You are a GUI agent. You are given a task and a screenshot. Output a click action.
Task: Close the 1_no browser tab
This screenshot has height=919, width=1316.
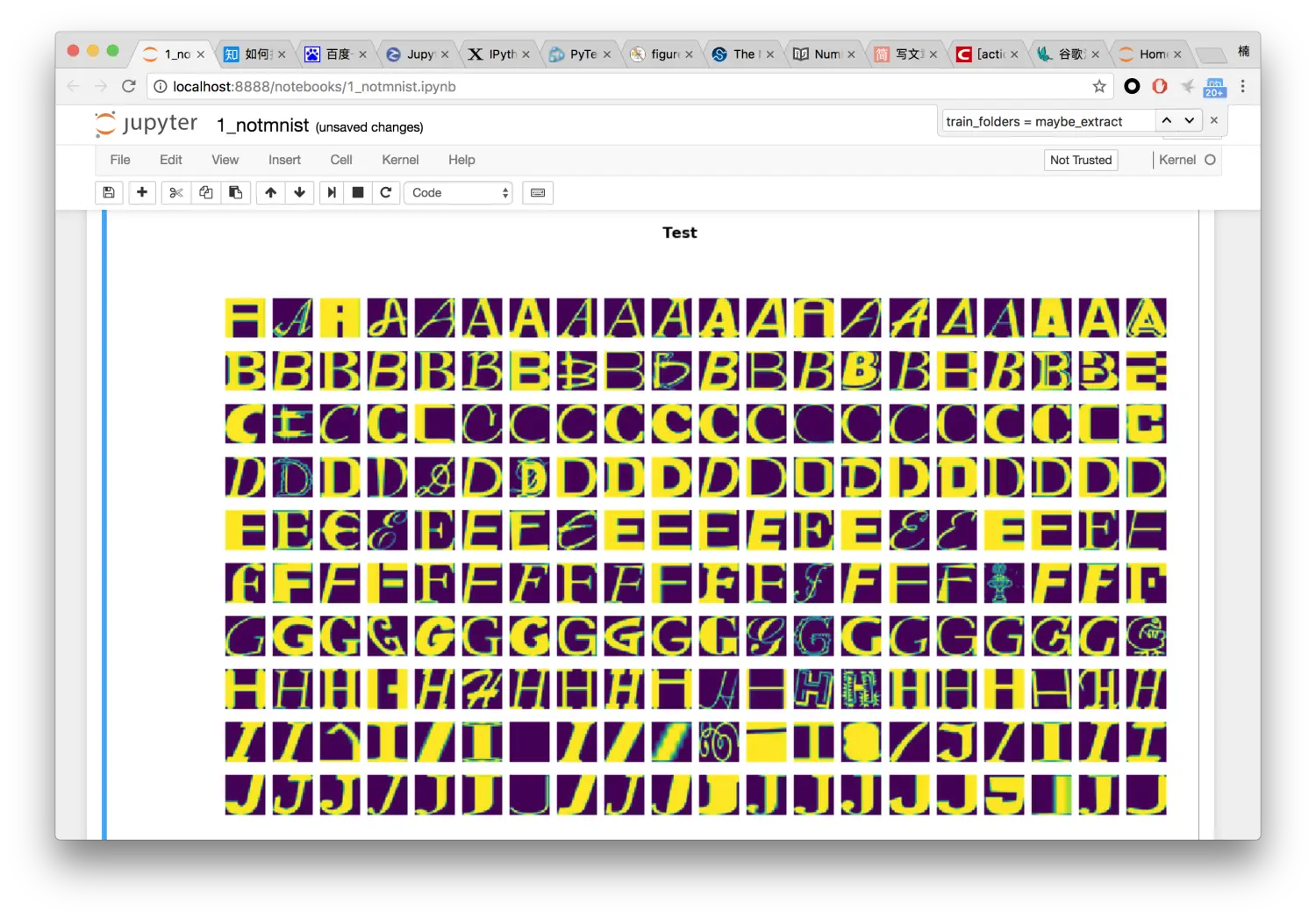coord(201,54)
